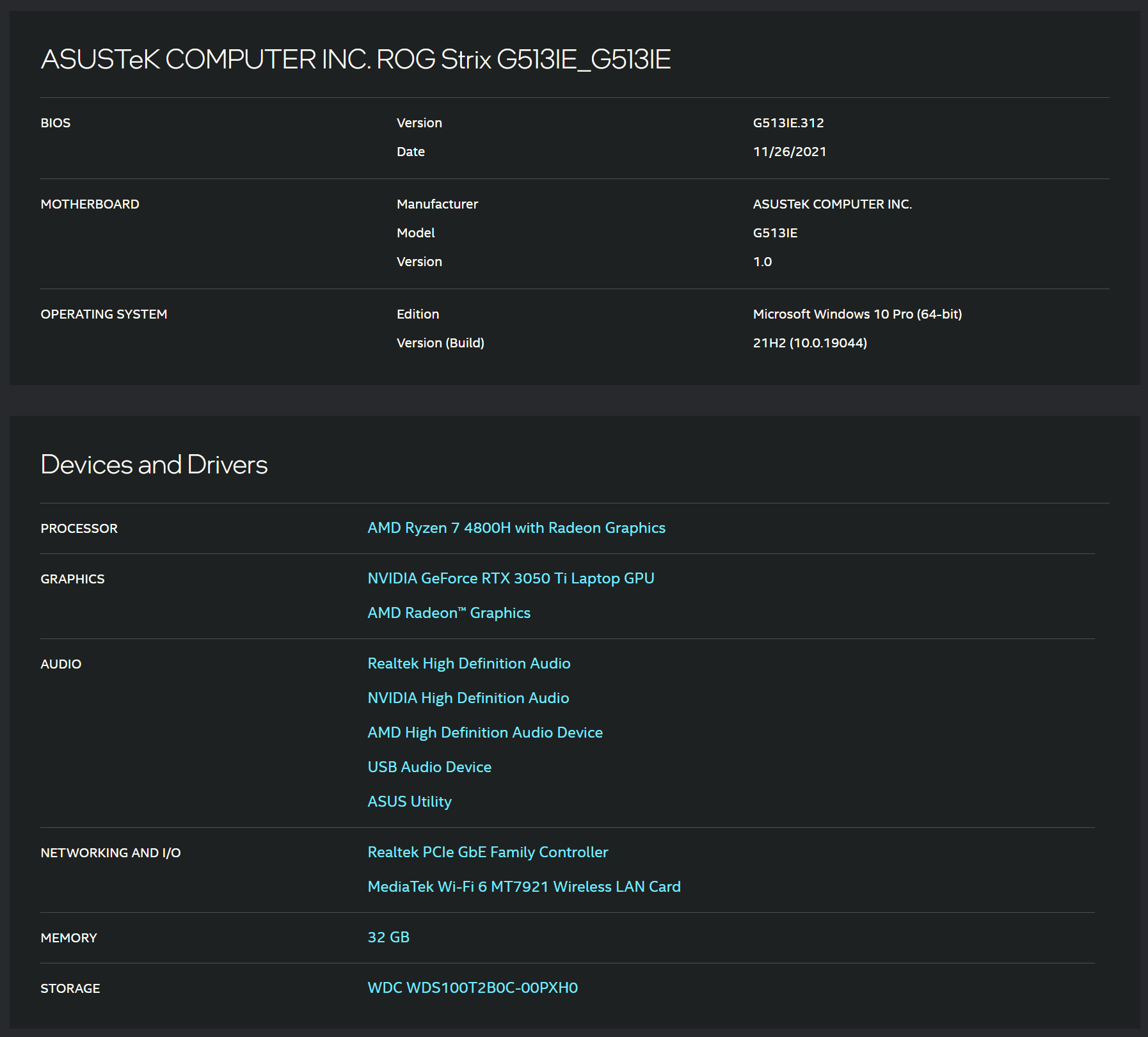Open the WDC WDS100T2B0C-00PXH0 storage link
Viewport: 1148px width, 1037px height.
(x=472, y=988)
